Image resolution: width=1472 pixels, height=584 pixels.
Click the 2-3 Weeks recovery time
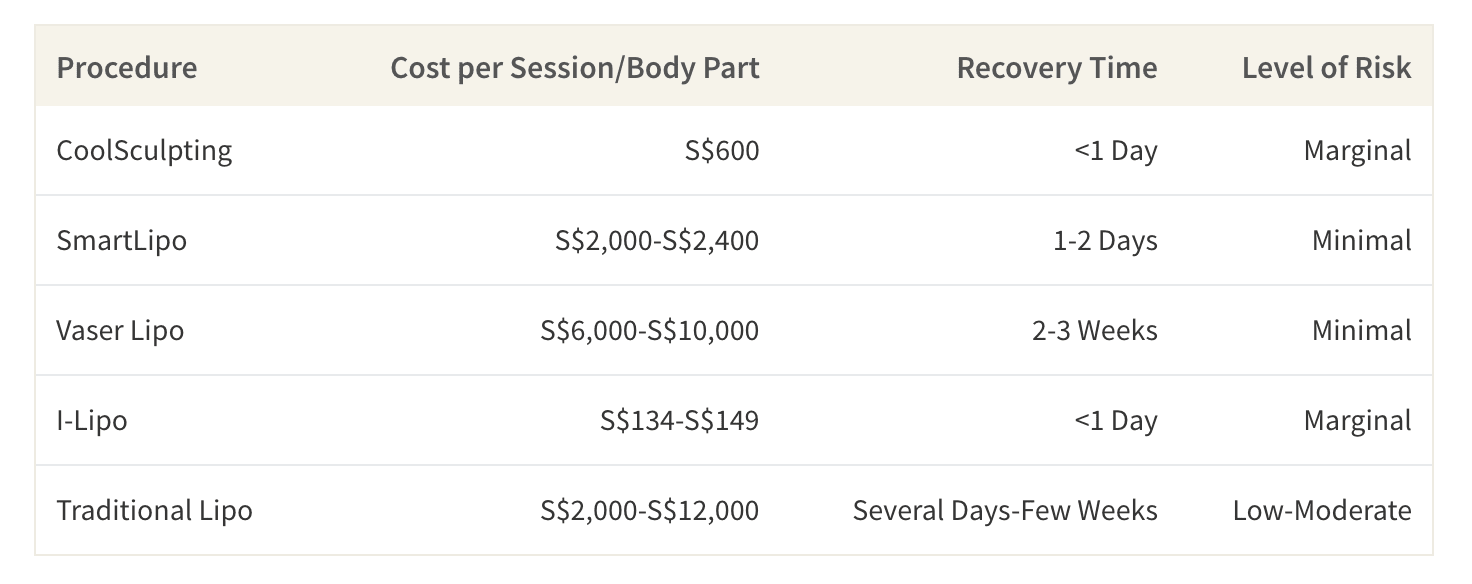(1095, 331)
